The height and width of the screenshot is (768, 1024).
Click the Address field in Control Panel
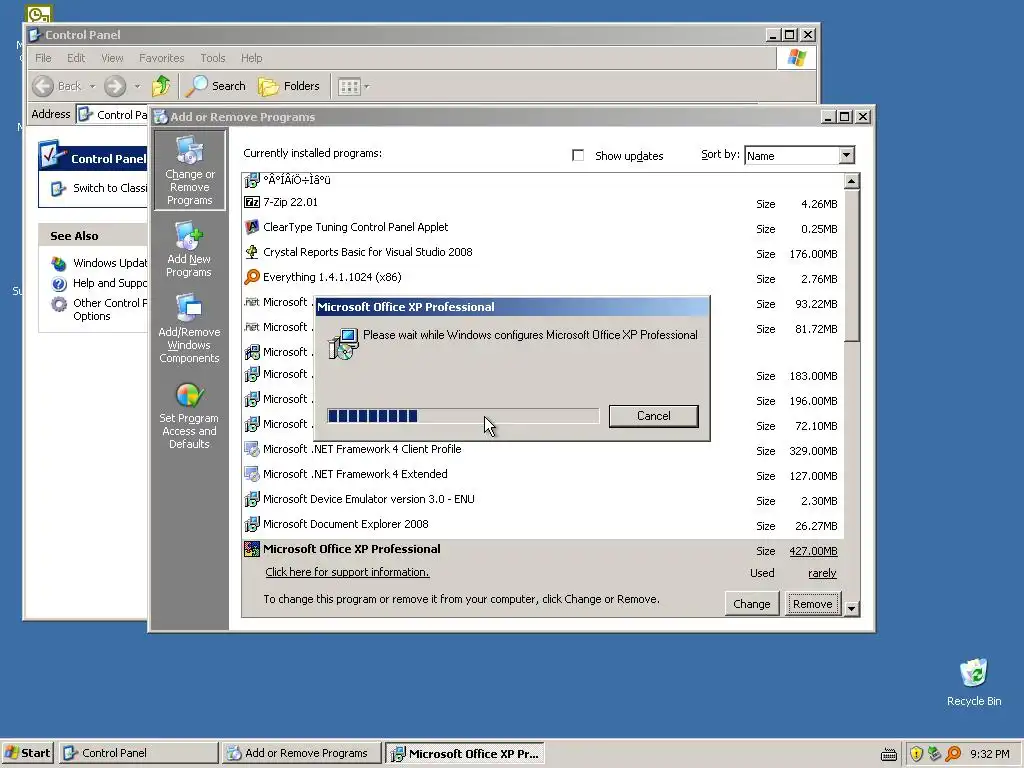pyautogui.click(x=112, y=115)
